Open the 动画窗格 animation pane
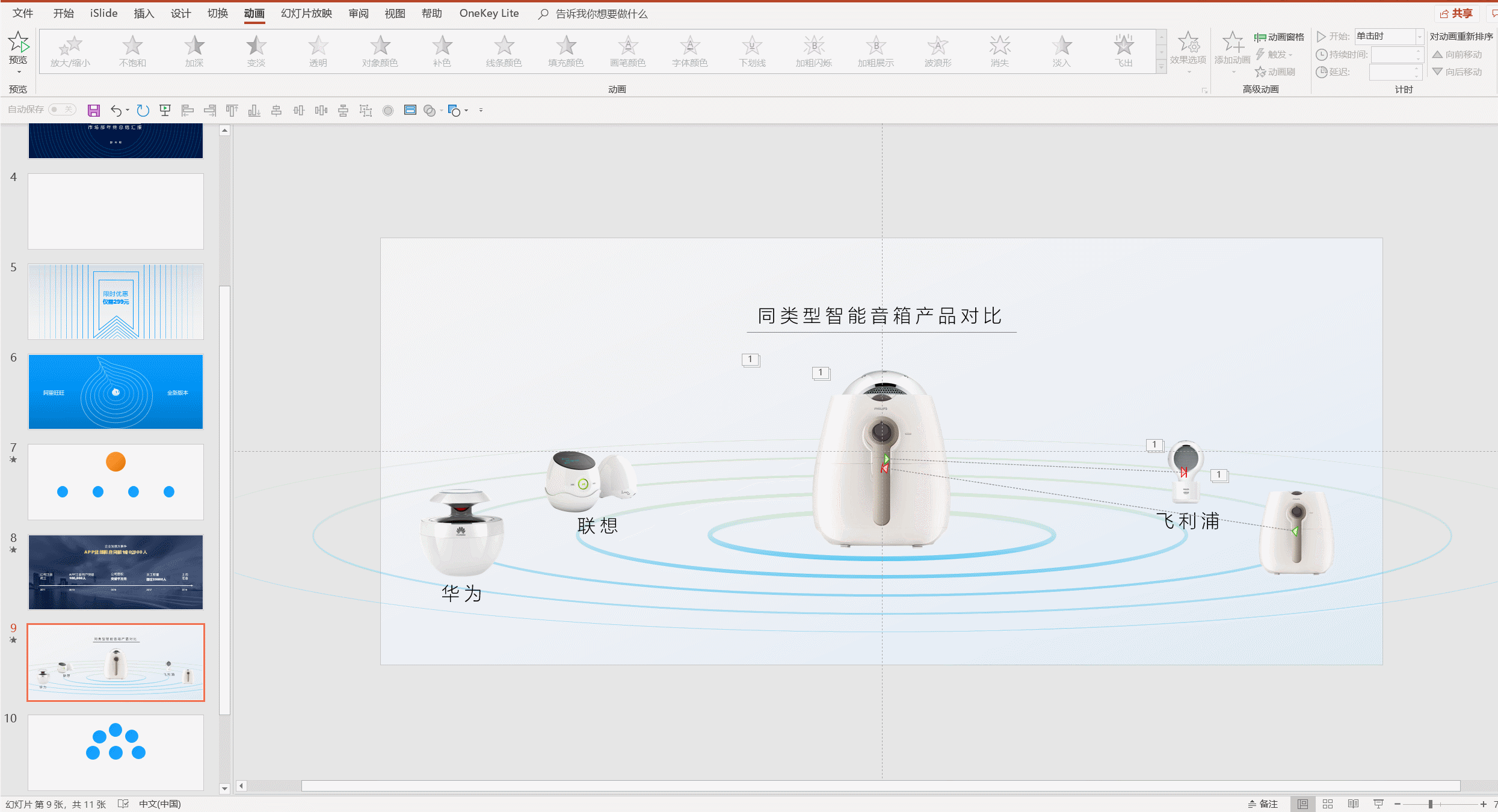This screenshot has width=1498, height=812. (1279, 37)
